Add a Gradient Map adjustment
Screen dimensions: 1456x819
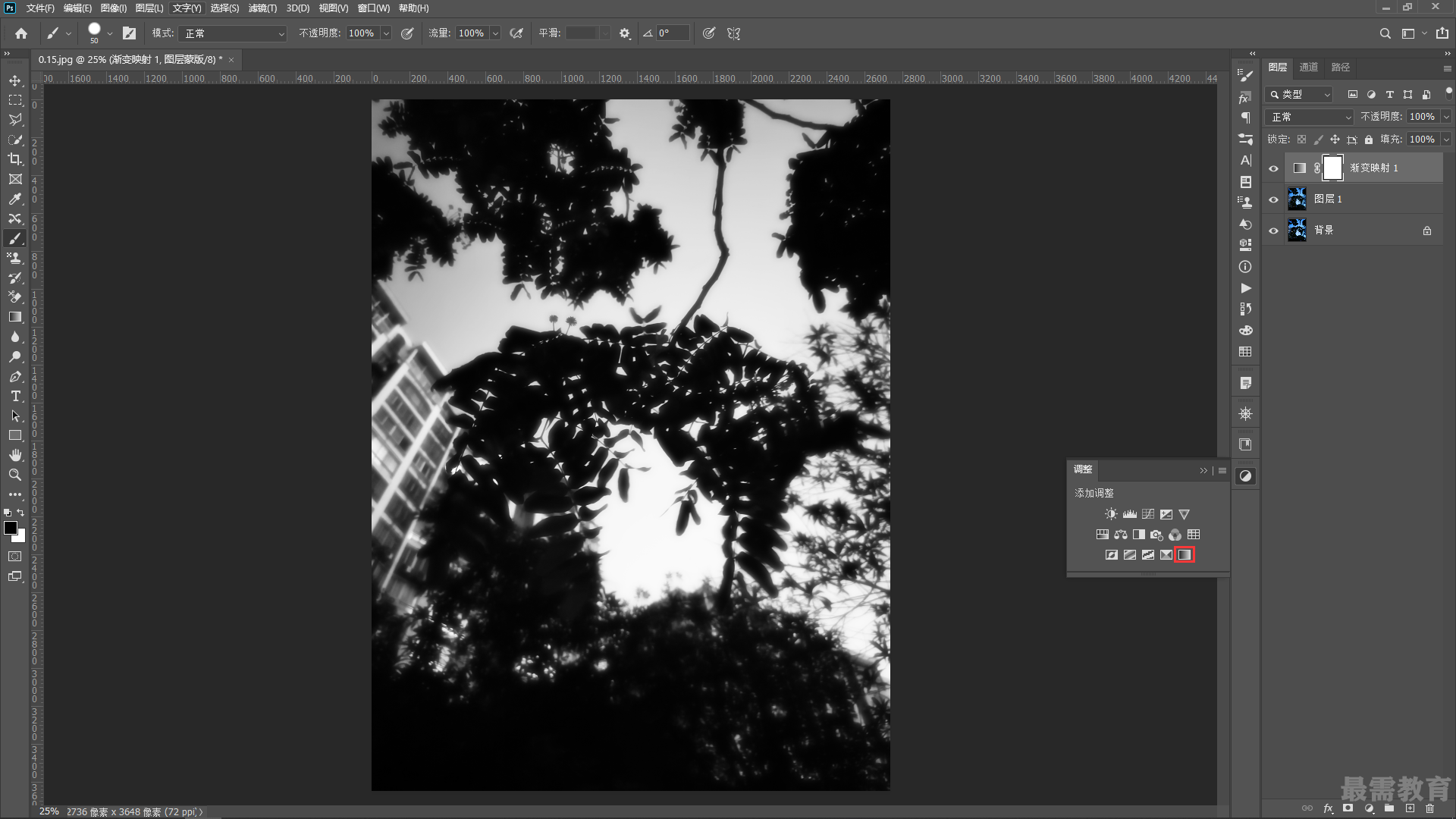tap(1185, 555)
